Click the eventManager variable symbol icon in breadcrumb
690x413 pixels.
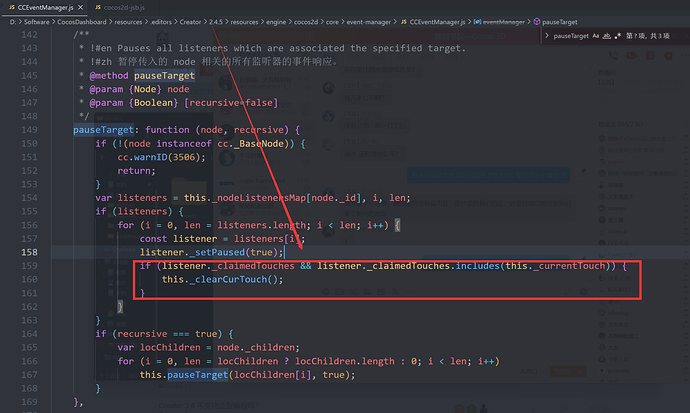pos(477,22)
